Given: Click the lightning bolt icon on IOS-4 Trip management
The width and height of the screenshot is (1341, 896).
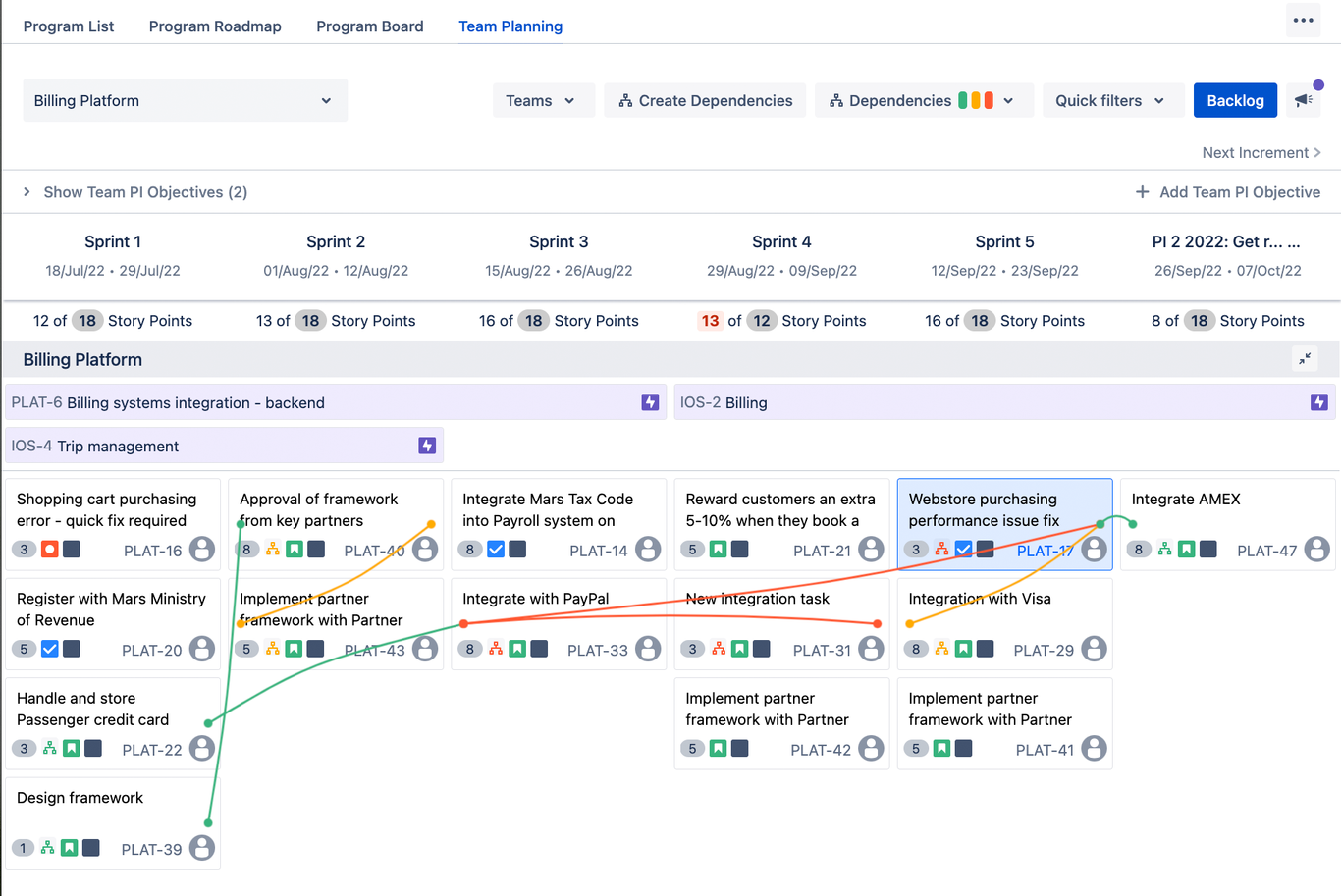Looking at the screenshot, I should 426,446.
